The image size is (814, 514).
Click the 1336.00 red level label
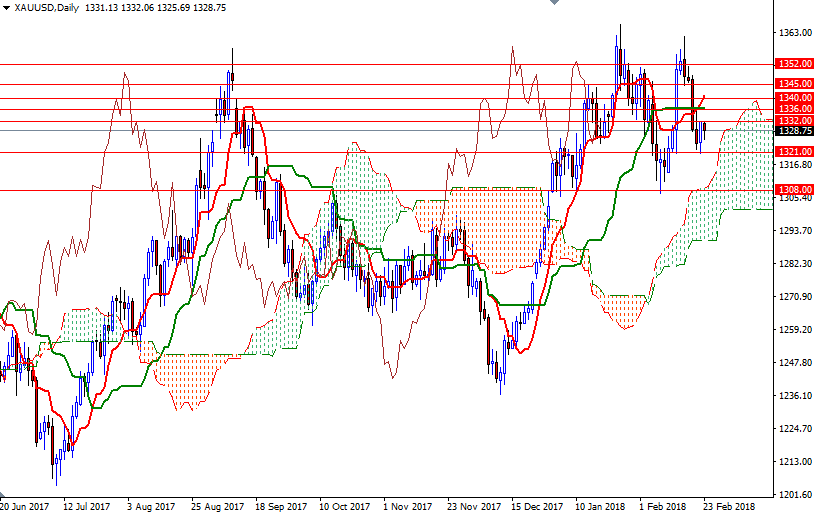tap(794, 109)
